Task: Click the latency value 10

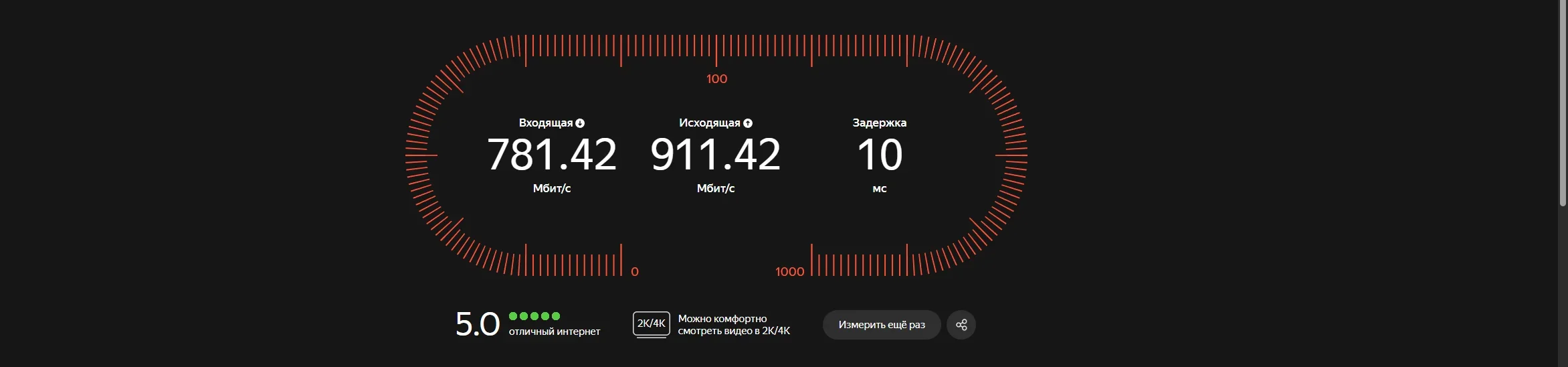Action: click(x=880, y=155)
